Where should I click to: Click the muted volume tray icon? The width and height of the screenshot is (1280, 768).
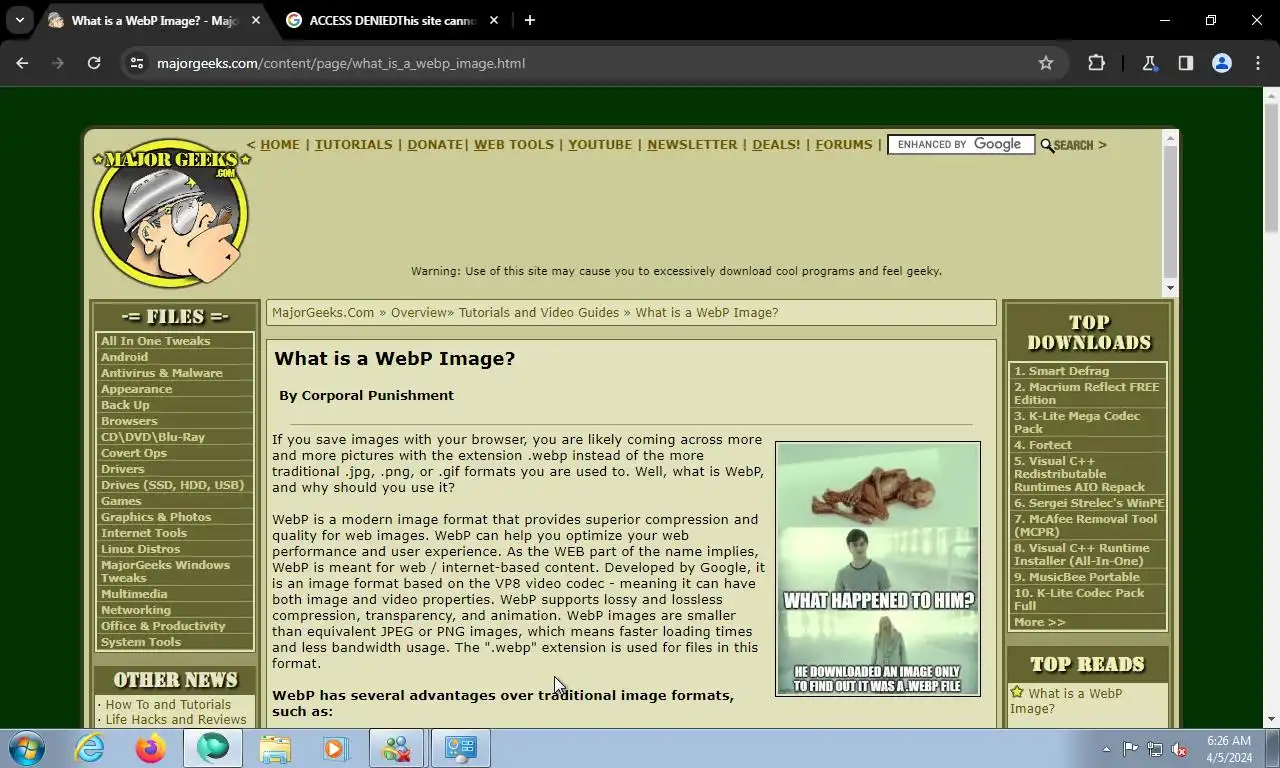(x=1179, y=749)
